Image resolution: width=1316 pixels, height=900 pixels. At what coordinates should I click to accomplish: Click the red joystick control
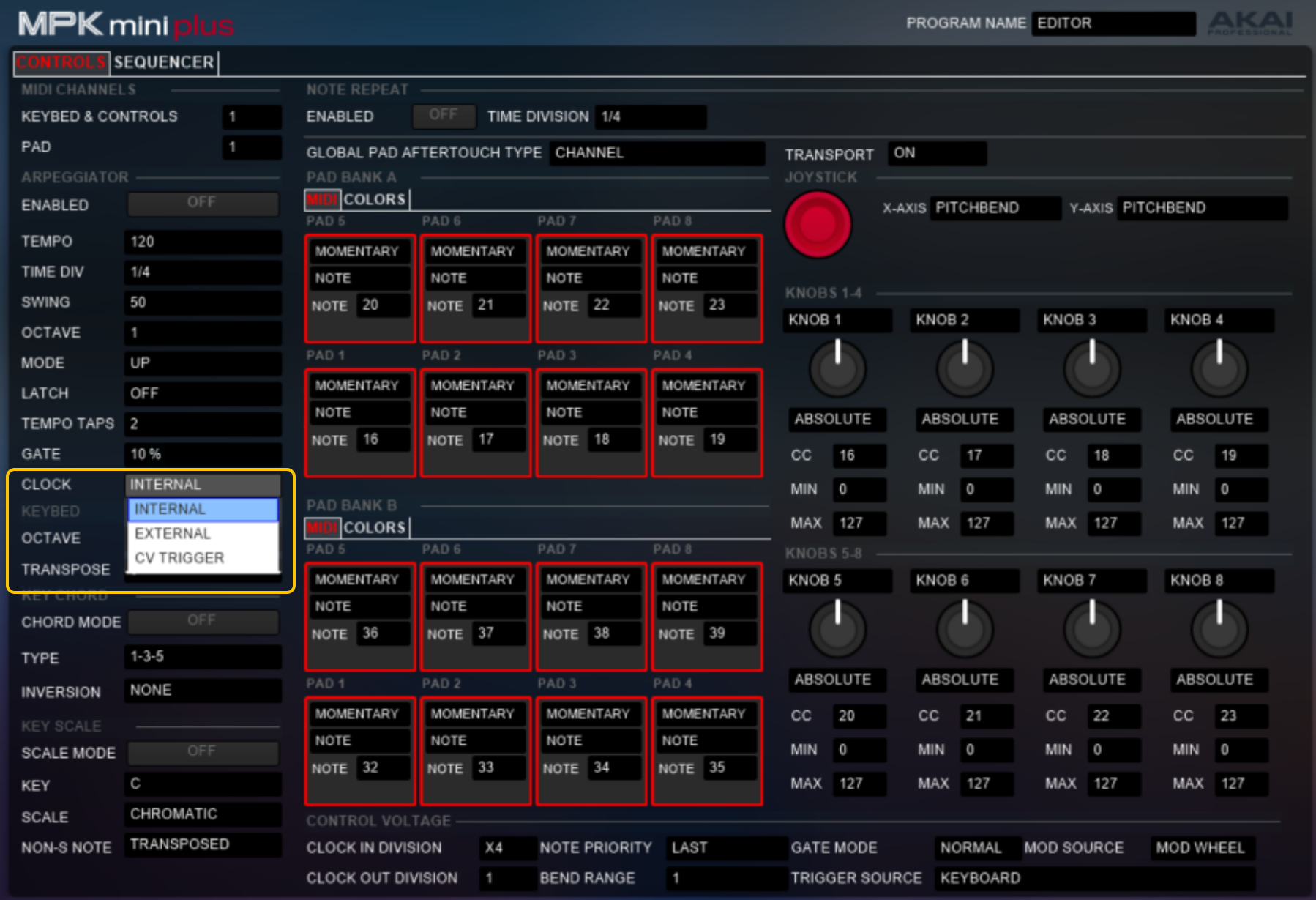[x=818, y=224]
